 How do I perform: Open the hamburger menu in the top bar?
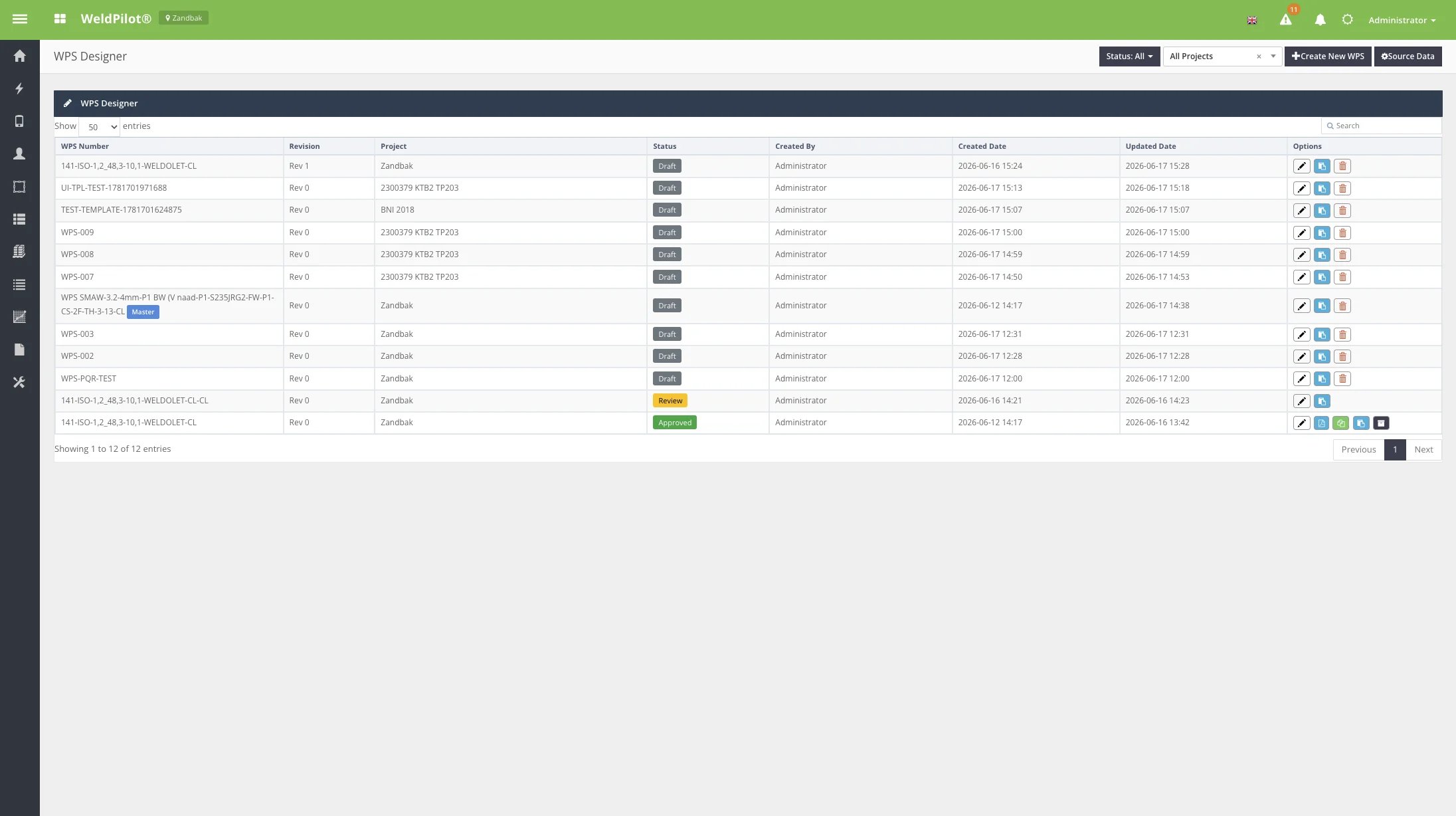pos(20,19)
